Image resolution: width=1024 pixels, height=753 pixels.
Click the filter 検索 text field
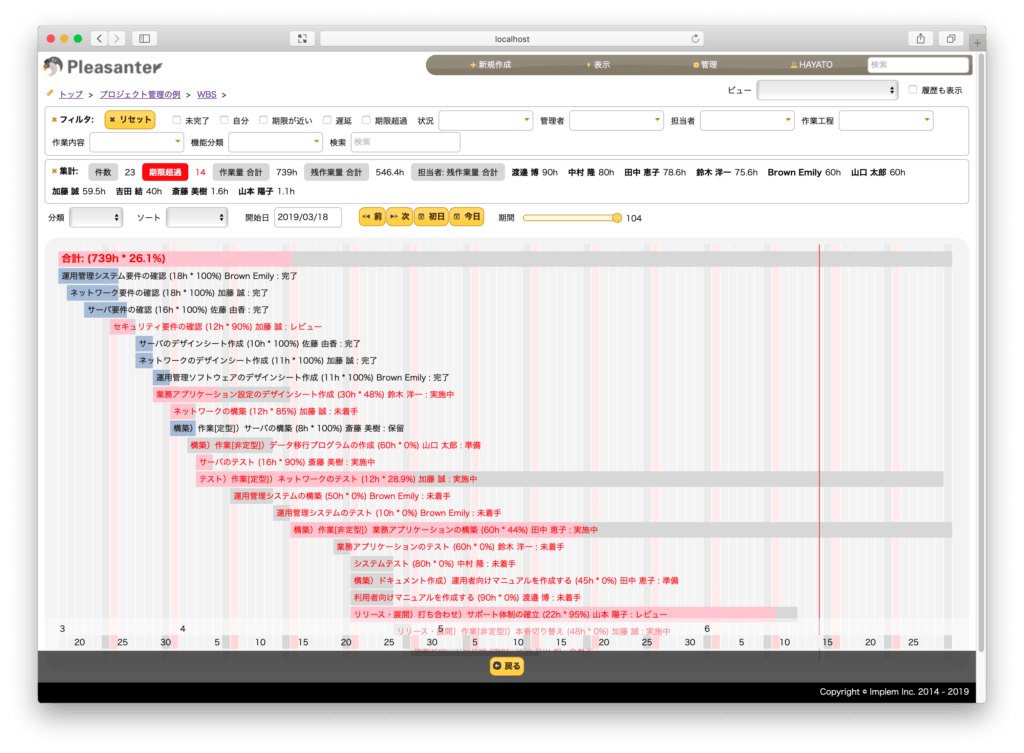tap(406, 142)
